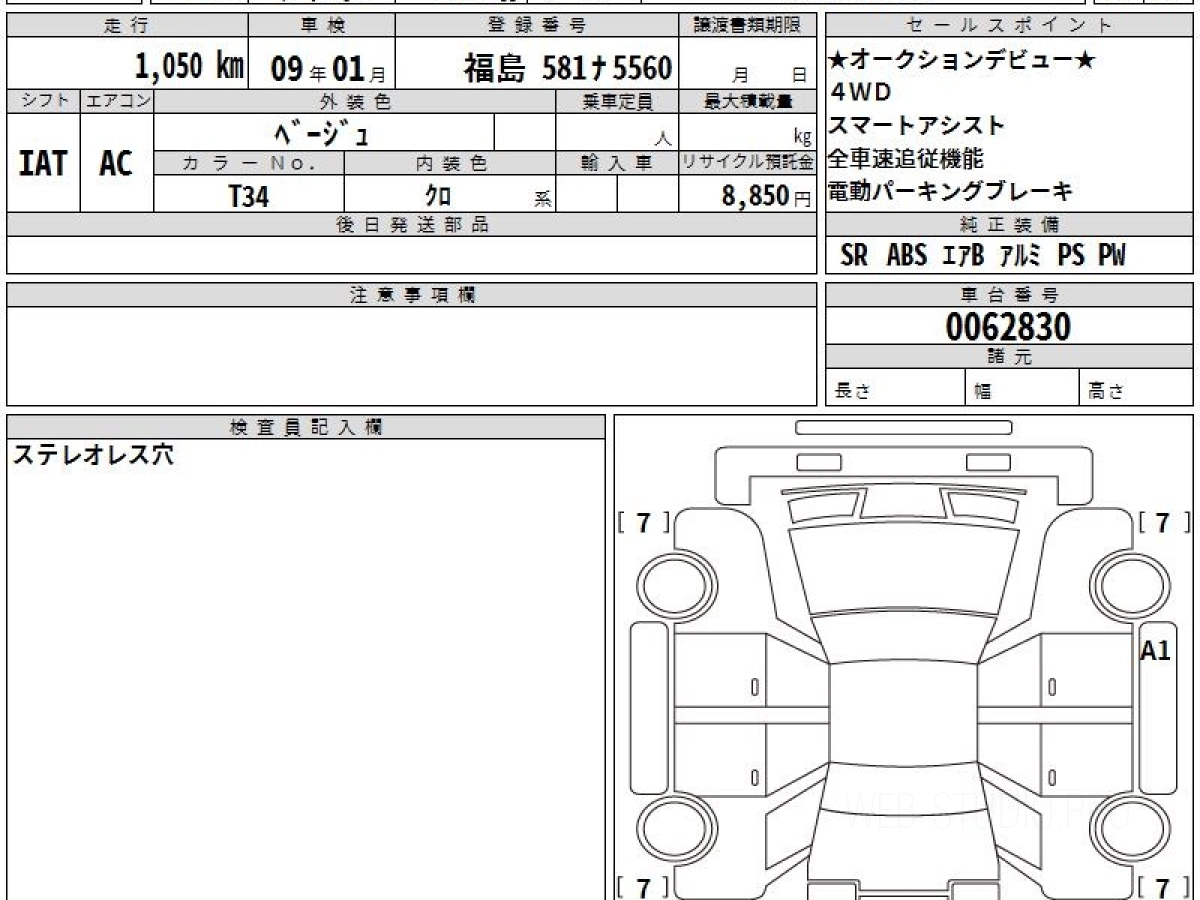Click the 外装色 header
The height and width of the screenshot is (900, 1200).
coord(355,101)
